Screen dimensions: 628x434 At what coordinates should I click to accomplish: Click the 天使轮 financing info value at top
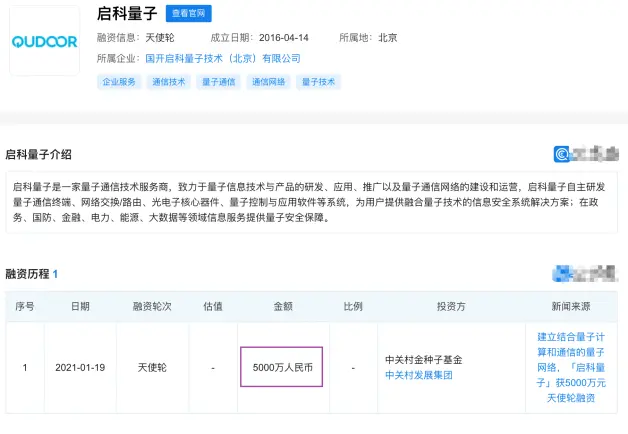[160, 38]
